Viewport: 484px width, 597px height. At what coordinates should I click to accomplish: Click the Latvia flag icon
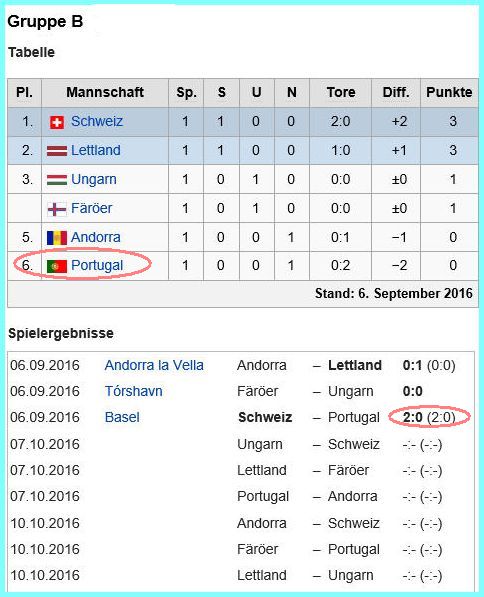pyautogui.click(x=57, y=151)
